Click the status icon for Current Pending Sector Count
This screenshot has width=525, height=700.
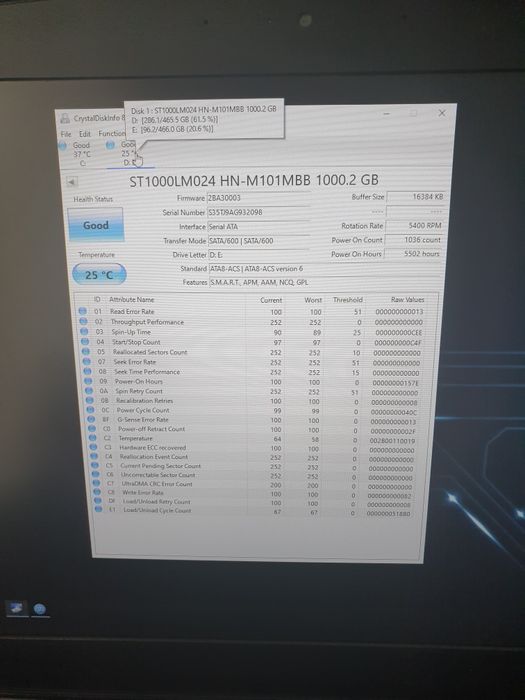pyautogui.click(x=95, y=465)
